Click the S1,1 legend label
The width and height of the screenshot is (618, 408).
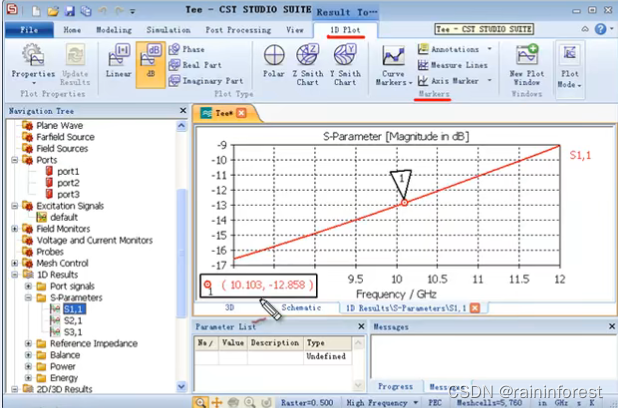[580, 155]
